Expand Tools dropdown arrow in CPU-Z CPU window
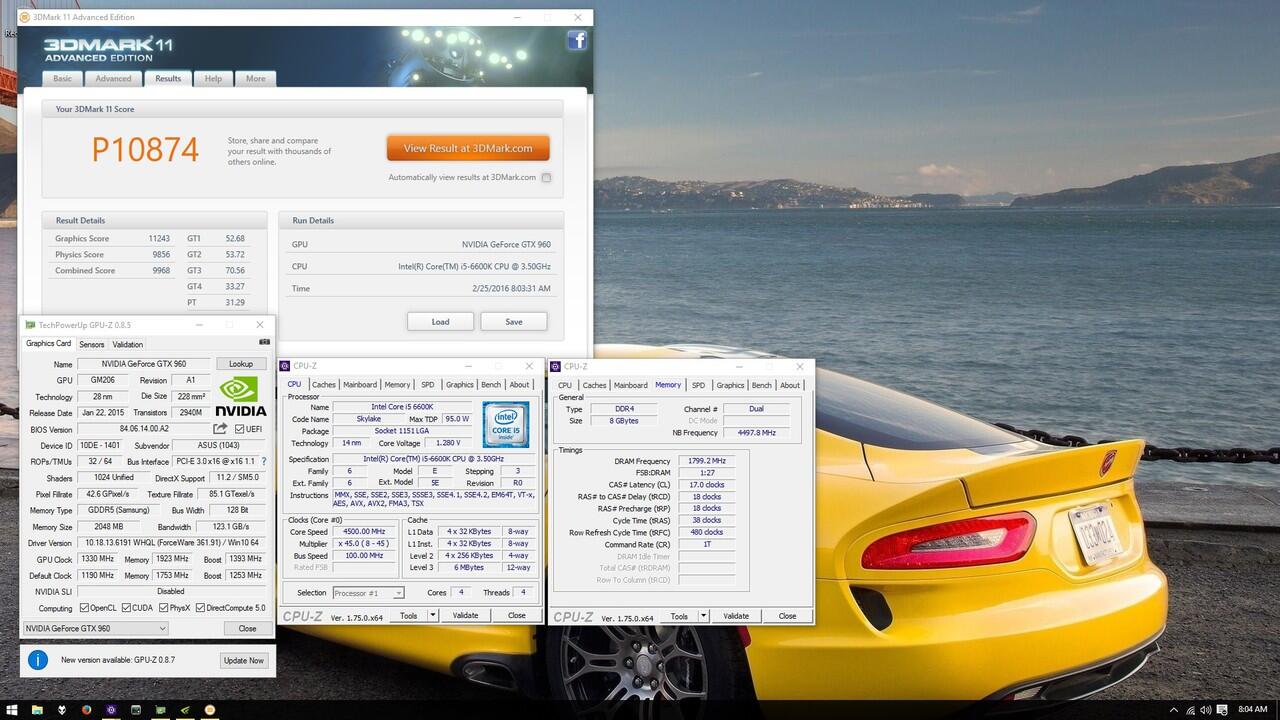The image size is (1280, 720). coord(434,615)
